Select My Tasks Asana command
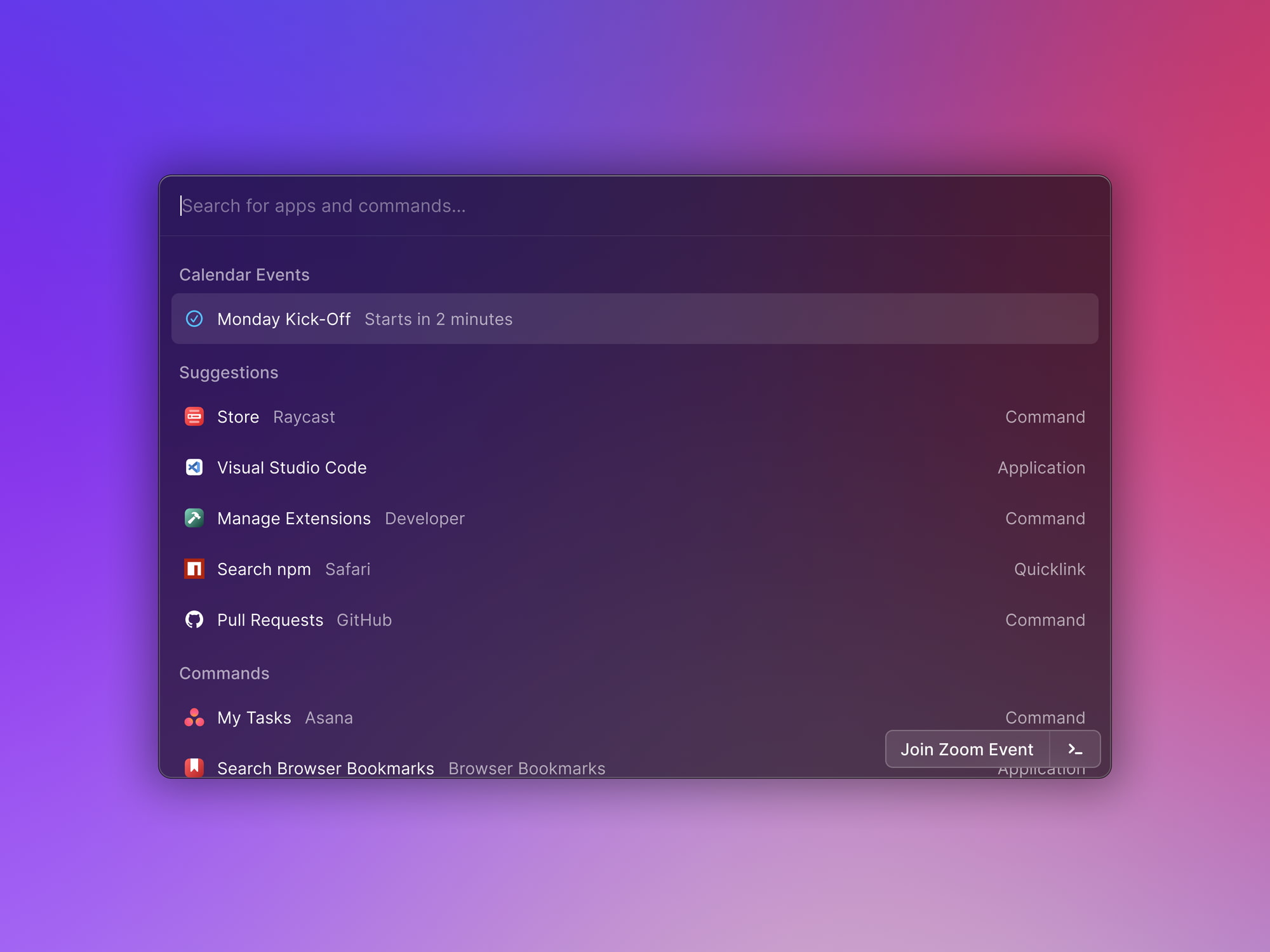The image size is (1270, 952). click(635, 717)
